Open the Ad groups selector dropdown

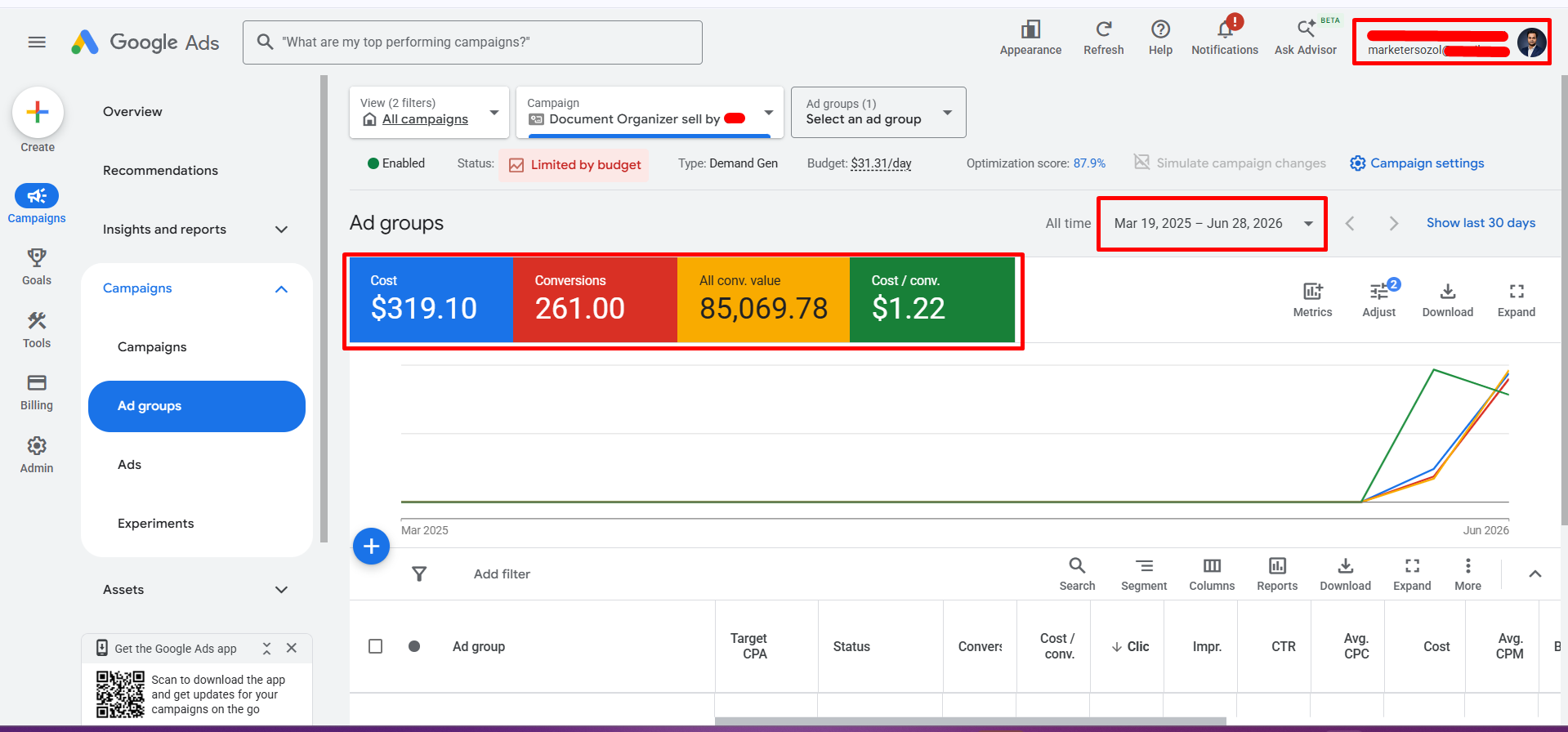878,112
